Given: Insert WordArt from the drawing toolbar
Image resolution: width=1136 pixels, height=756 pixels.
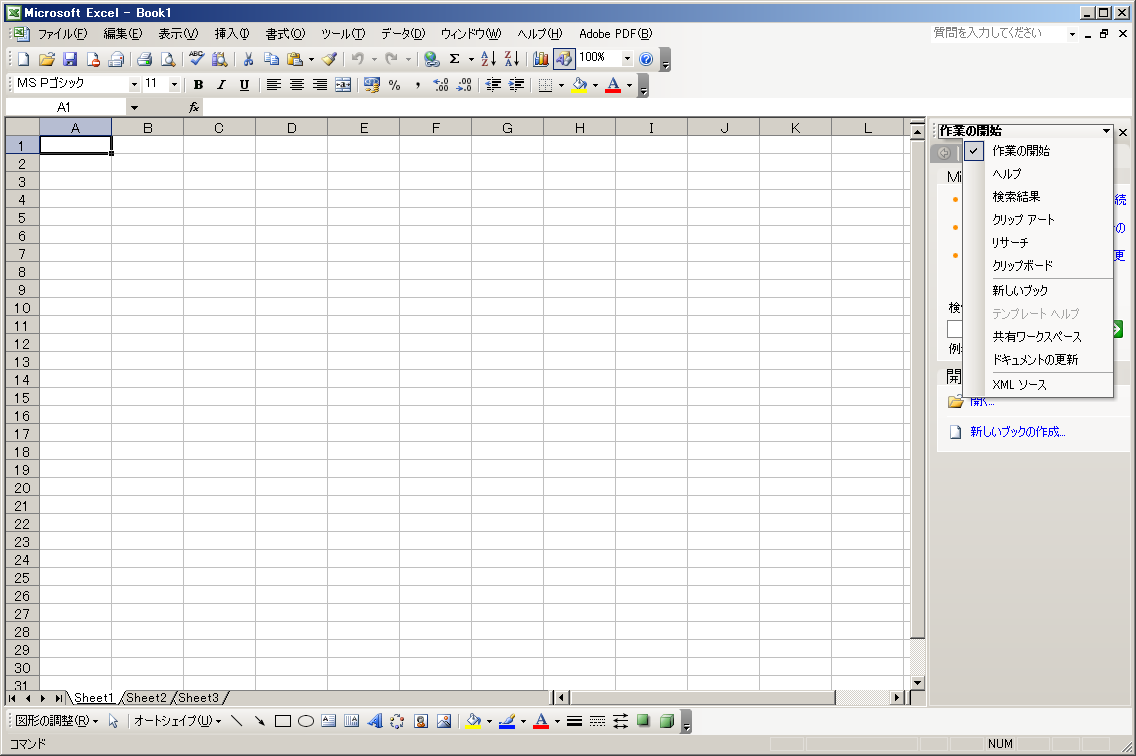Looking at the screenshot, I should pyautogui.click(x=375, y=721).
